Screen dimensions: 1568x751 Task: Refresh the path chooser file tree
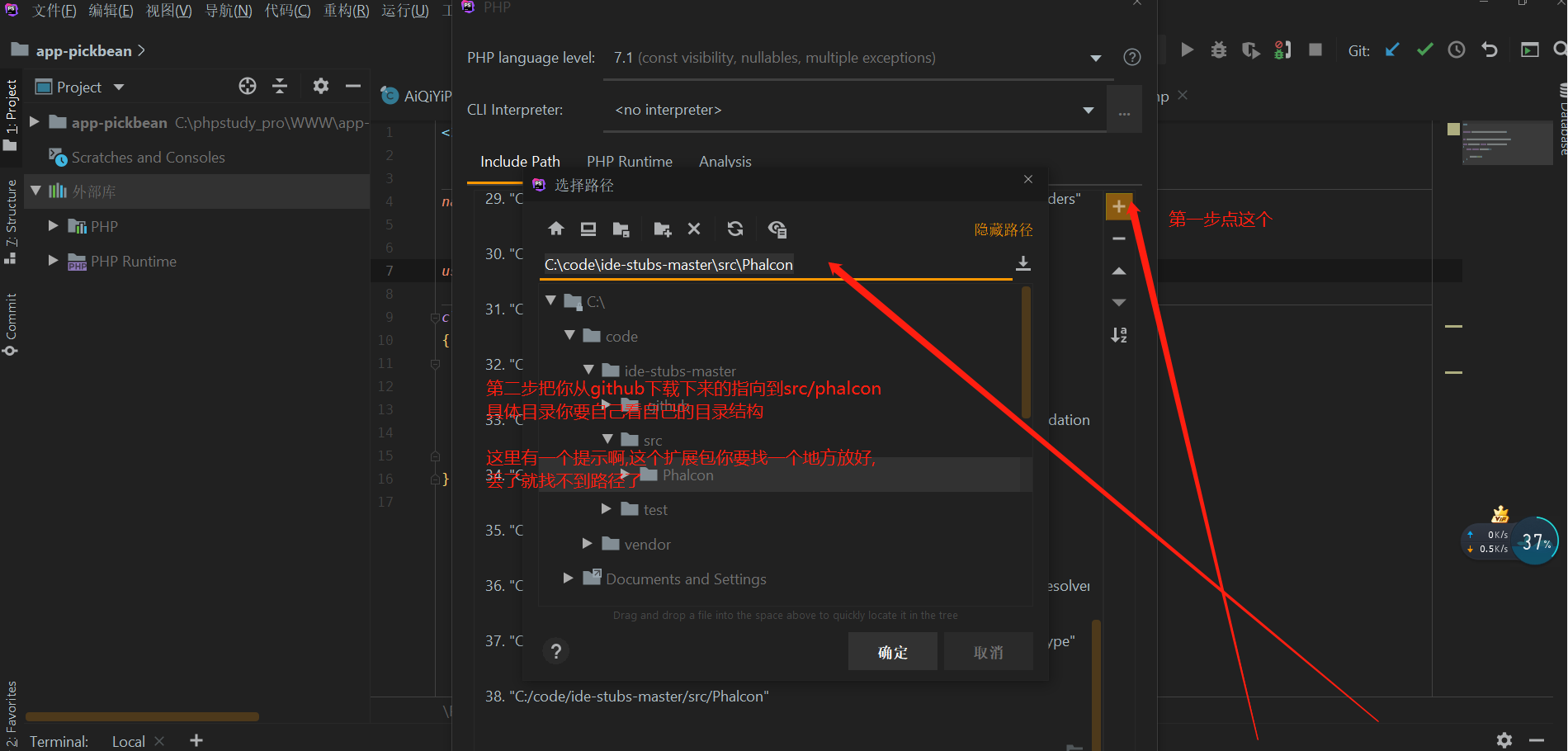pos(735,229)
